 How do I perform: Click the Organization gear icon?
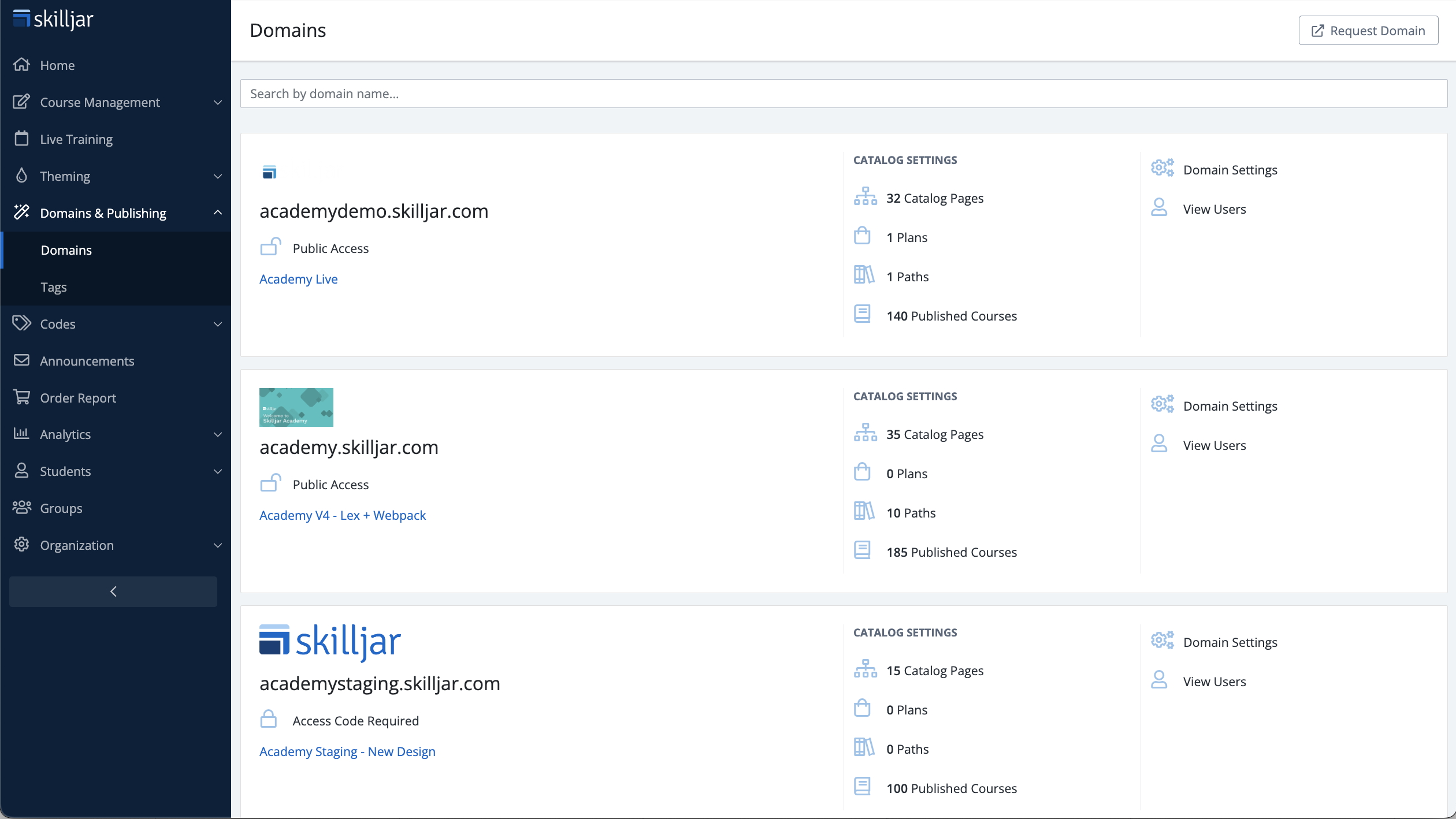tap(21, 545)
